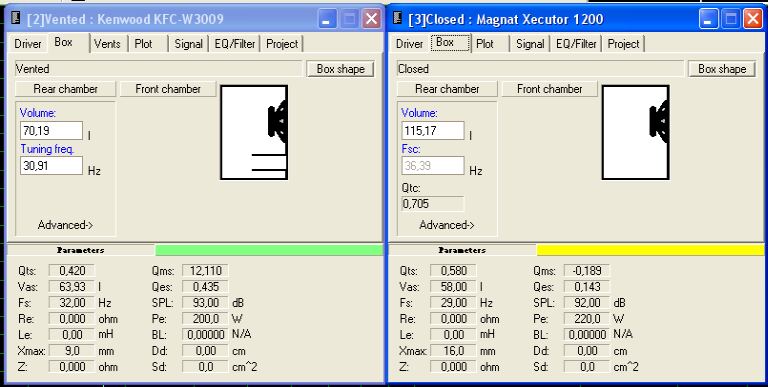Open Project tab in Kenwood window

(x=282, y=44)
